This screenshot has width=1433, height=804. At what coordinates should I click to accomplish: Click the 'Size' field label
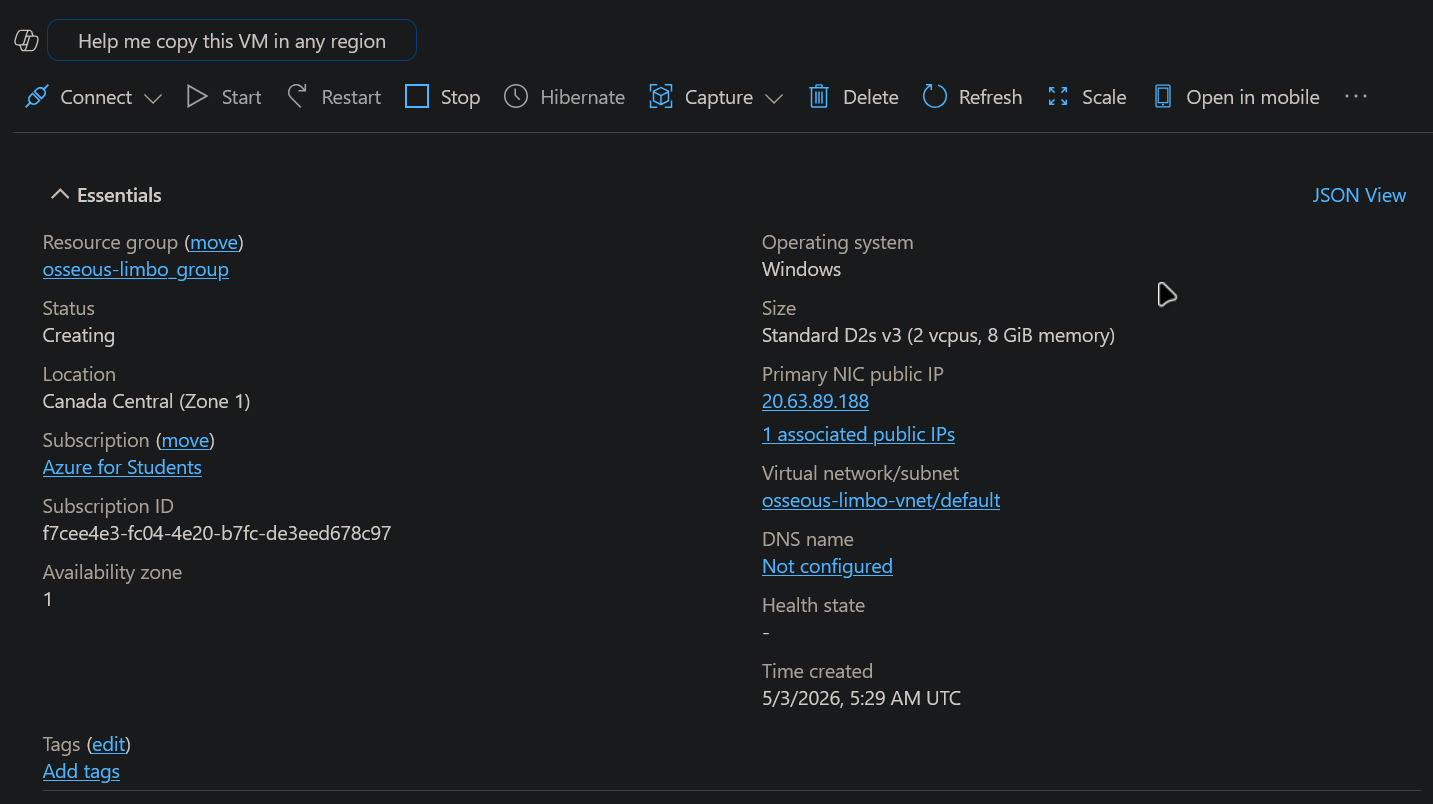779,308
